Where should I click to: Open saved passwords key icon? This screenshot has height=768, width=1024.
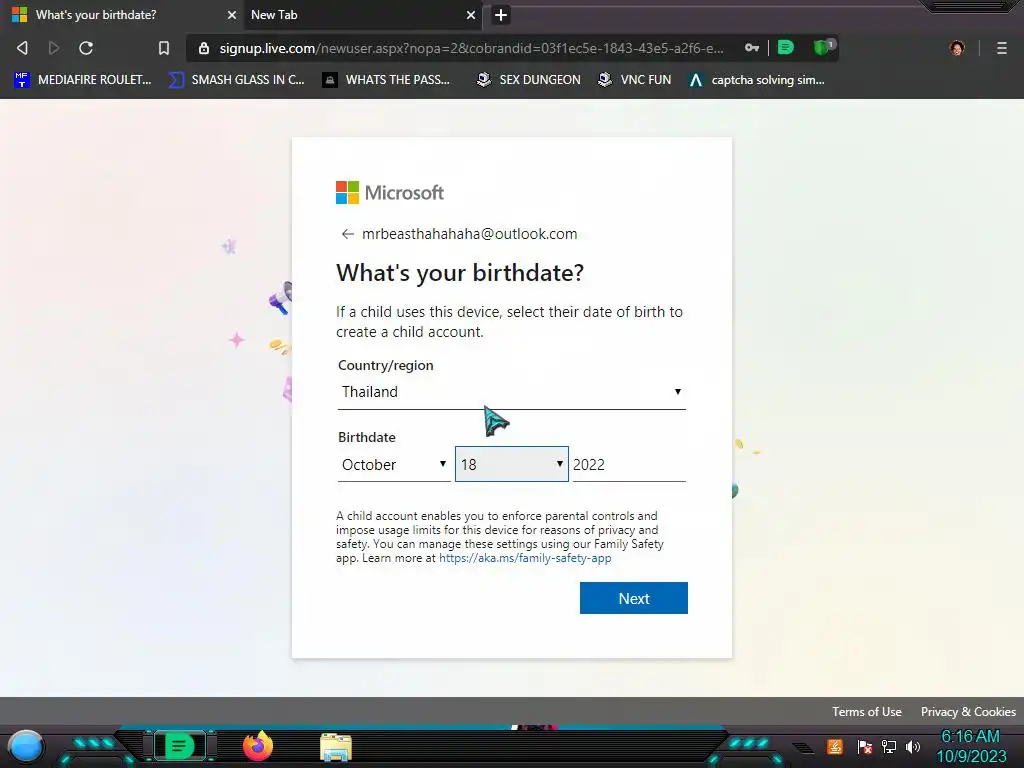(752, 48)
